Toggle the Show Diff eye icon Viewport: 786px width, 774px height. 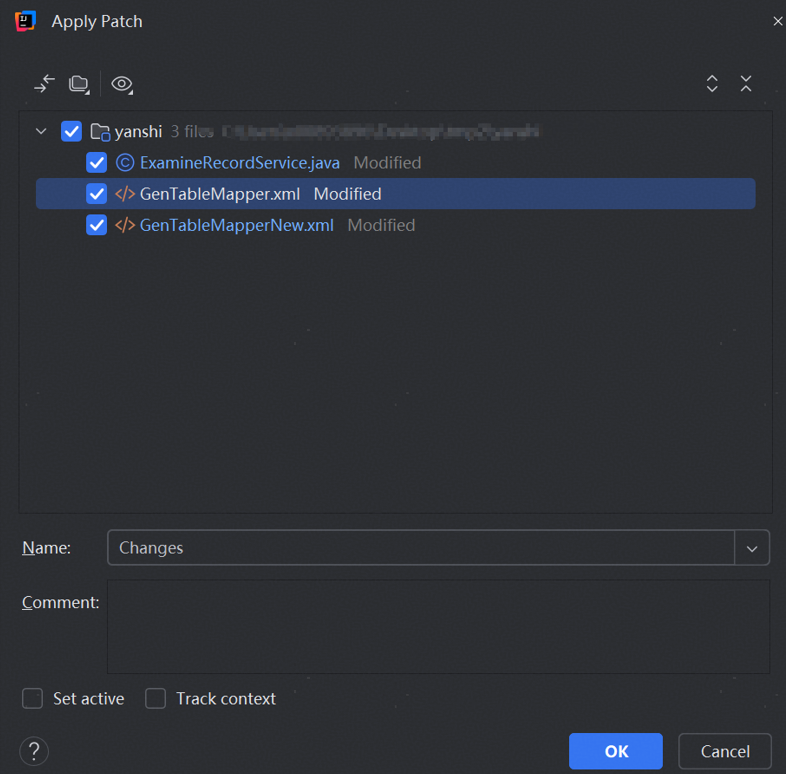122,84
